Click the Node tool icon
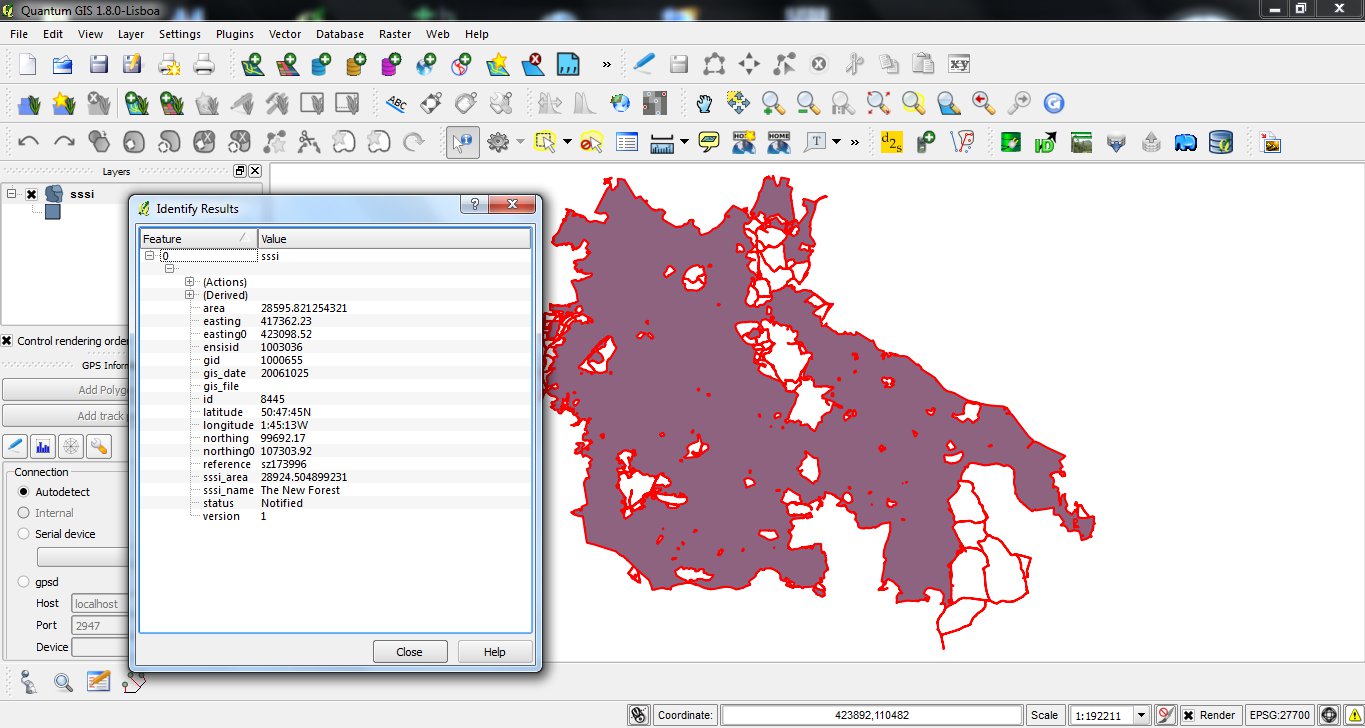The height and width of the screenshot is (728, 1365). [x=784, y=65]
